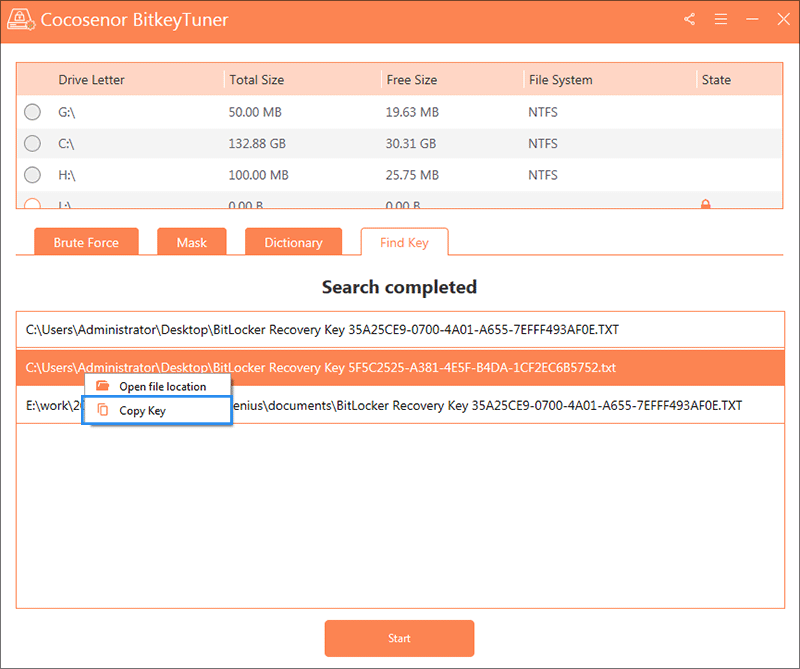Select the C:\ drive radio button
This screenshot has width=800, height=669.
[32, 143]
